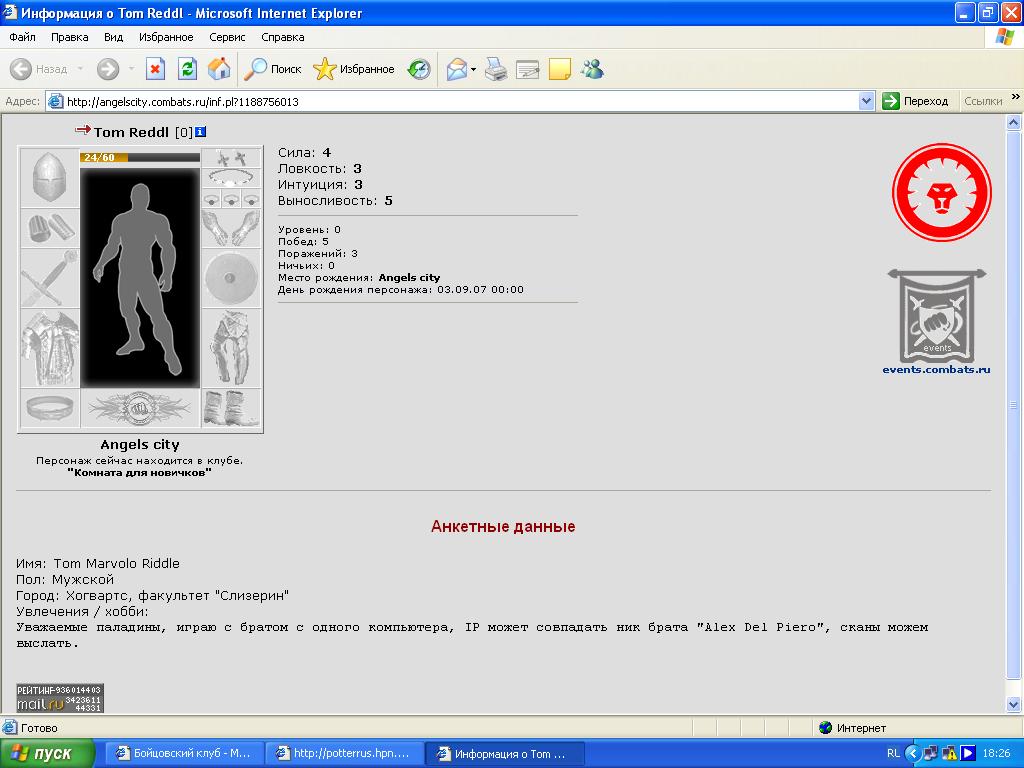Click the Refresh page icon

[187, 69]
